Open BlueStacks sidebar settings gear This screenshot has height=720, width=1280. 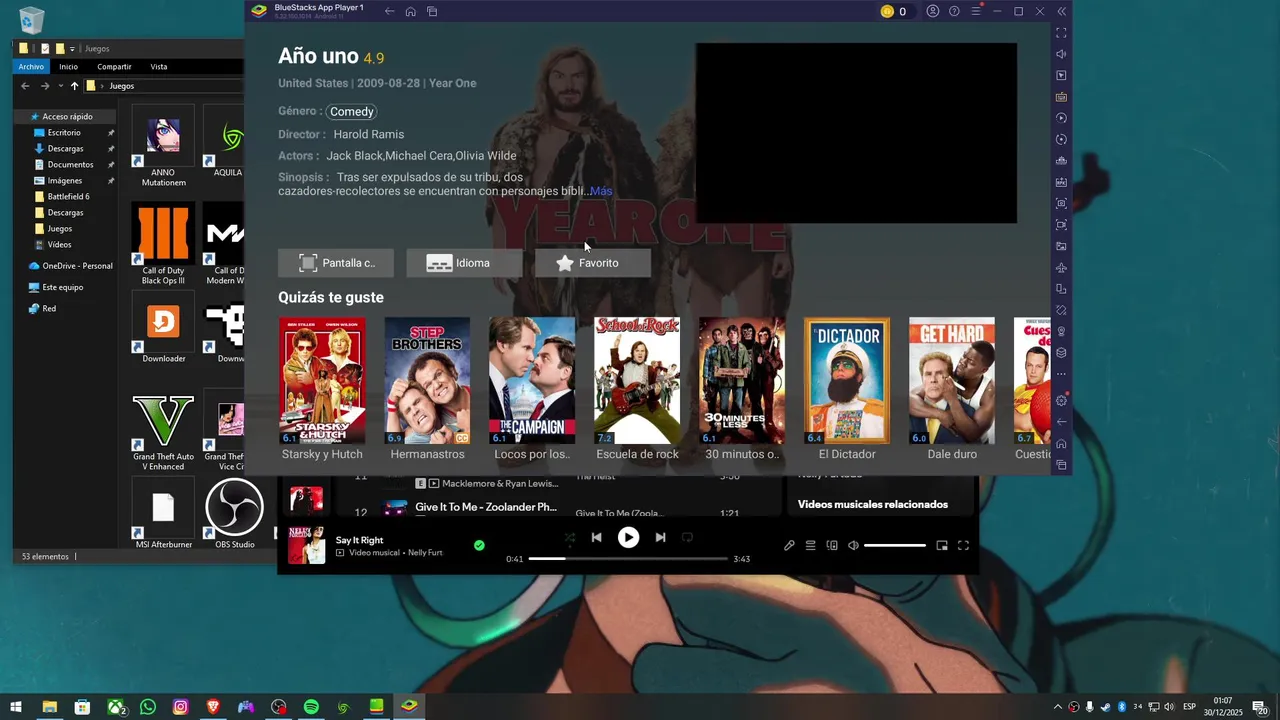(1061, 401)
